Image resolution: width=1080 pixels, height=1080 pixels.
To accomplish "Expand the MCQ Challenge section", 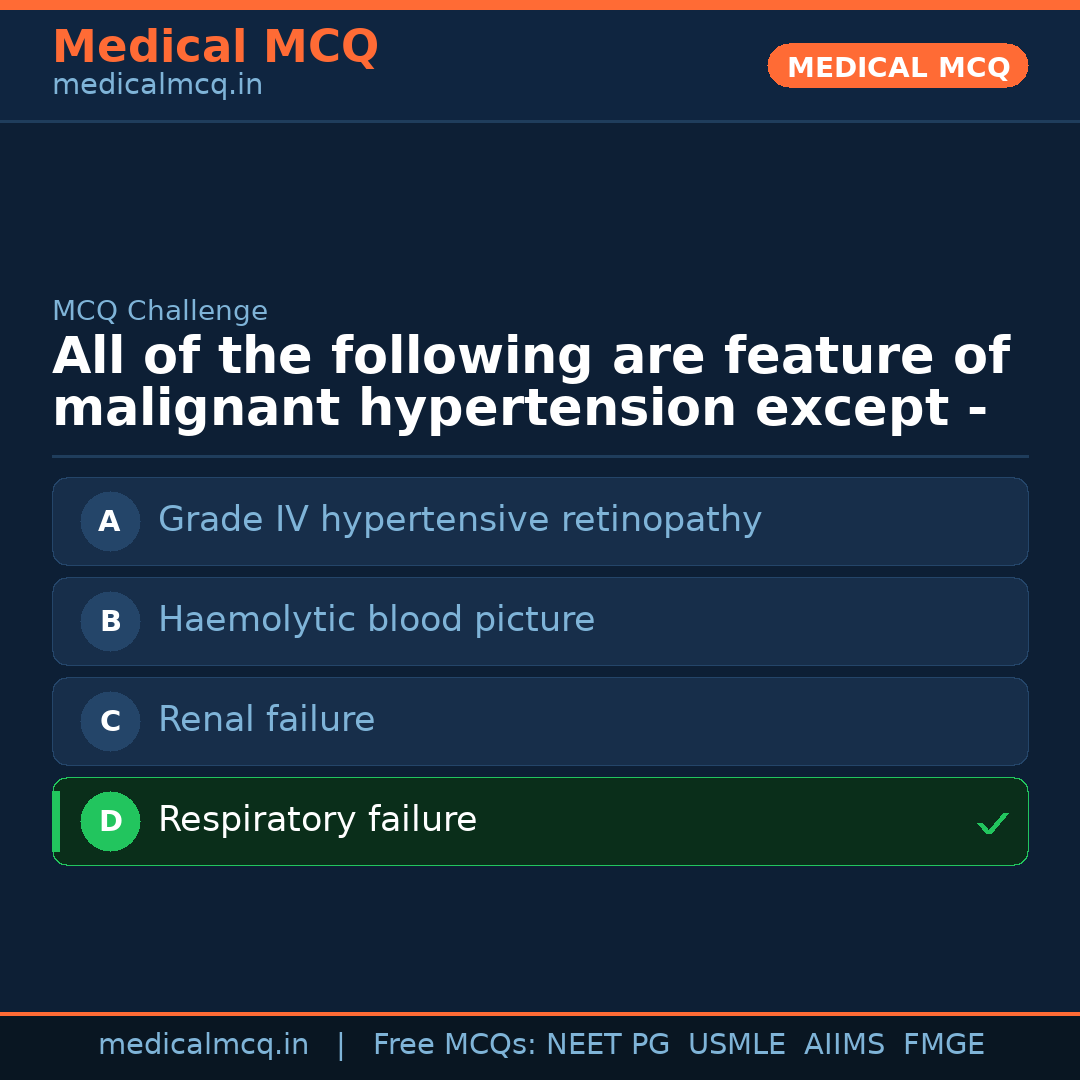I will click(159, 311).
